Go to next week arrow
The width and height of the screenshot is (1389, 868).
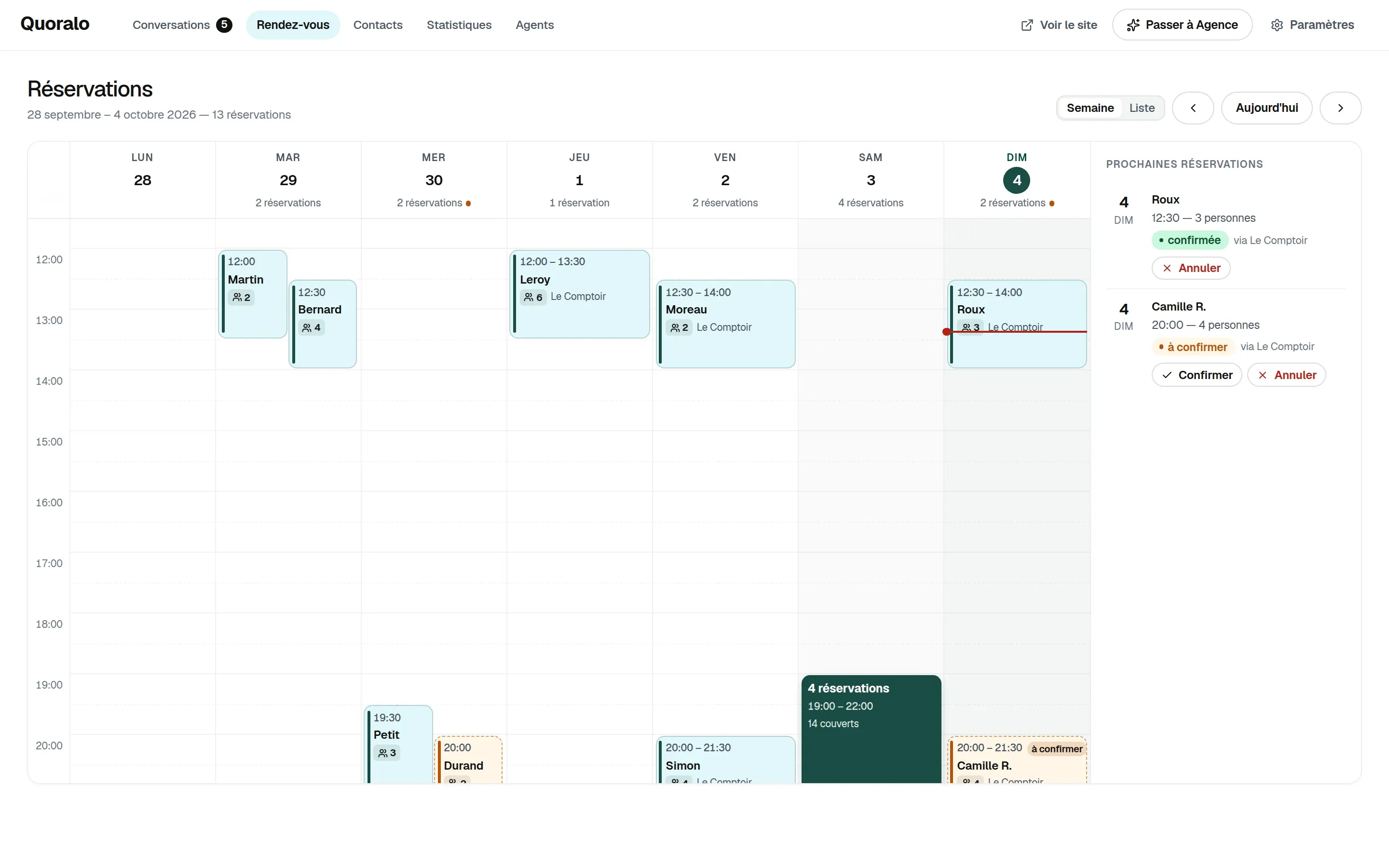1340,108
